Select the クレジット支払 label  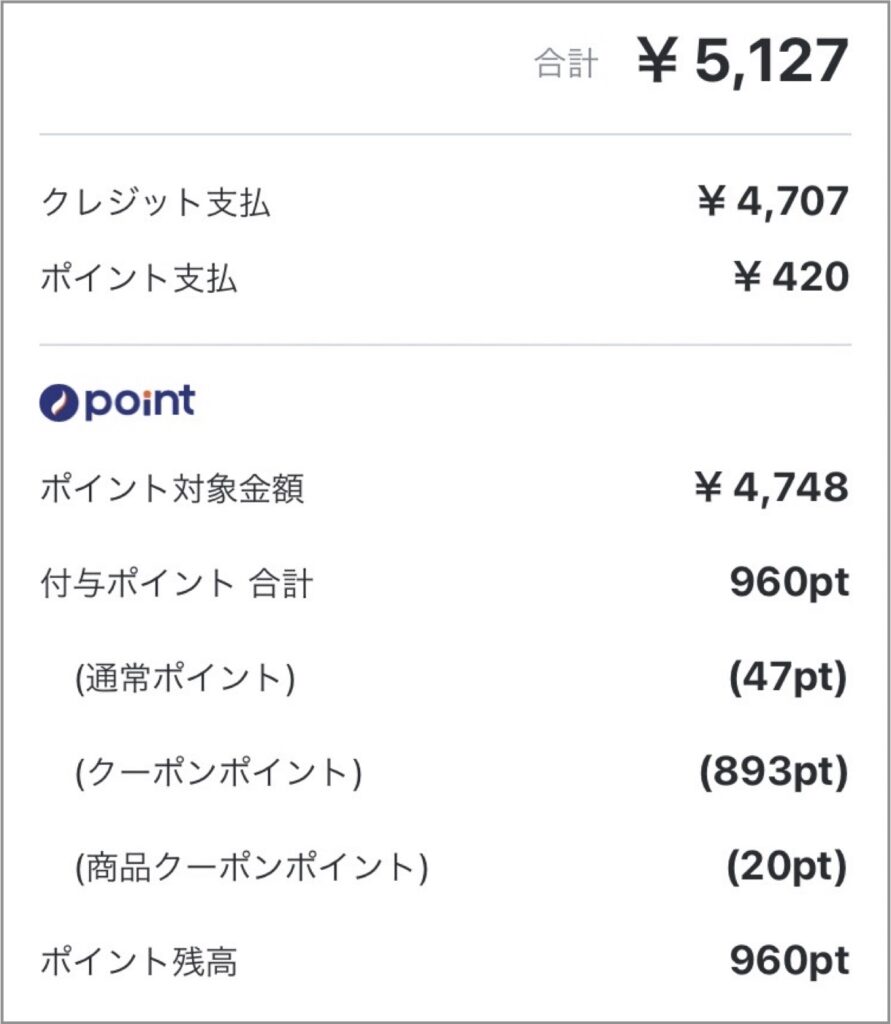(155, 202)
